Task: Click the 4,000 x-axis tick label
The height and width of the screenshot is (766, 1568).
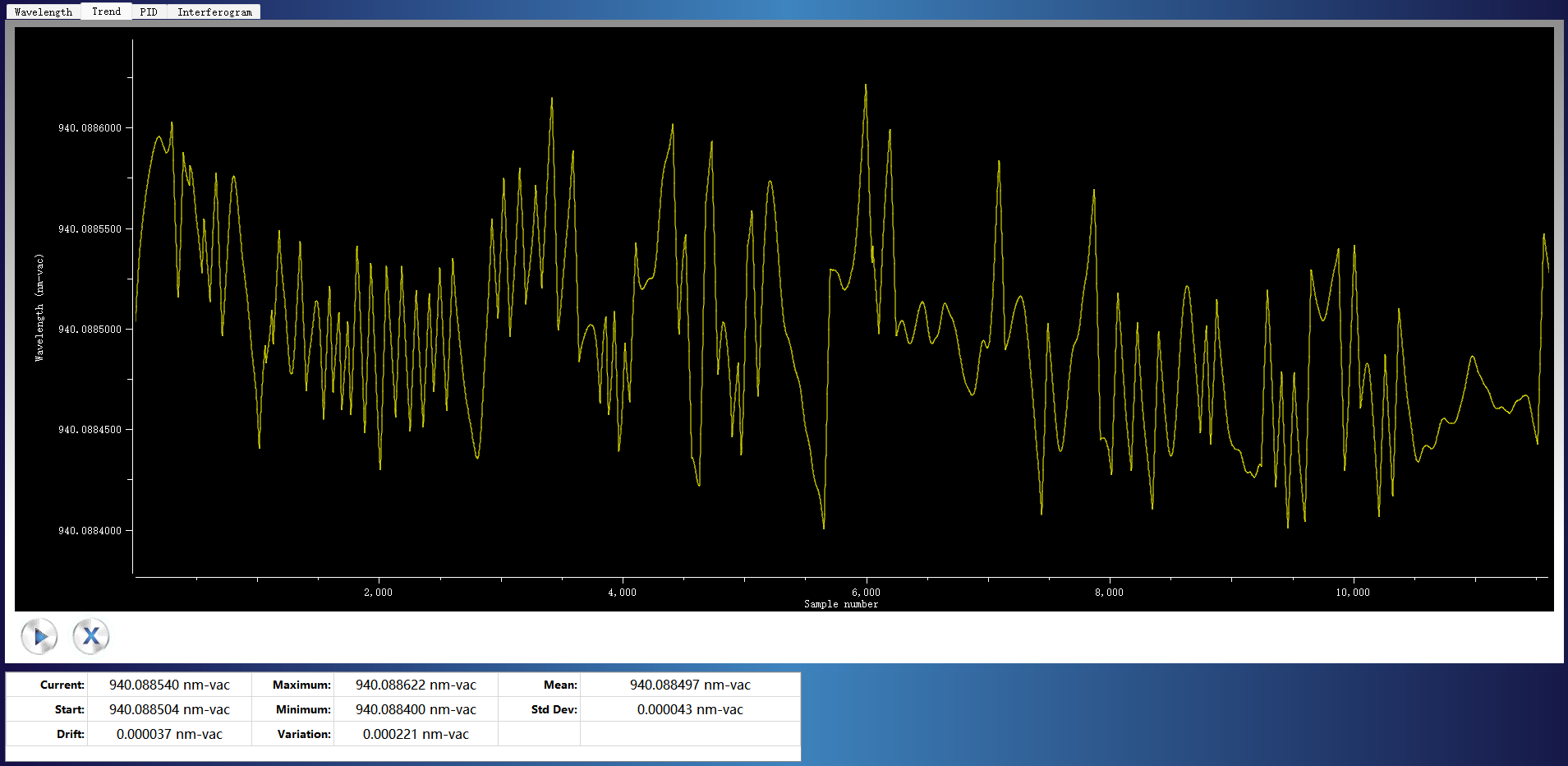Action: tap(623, 593)
